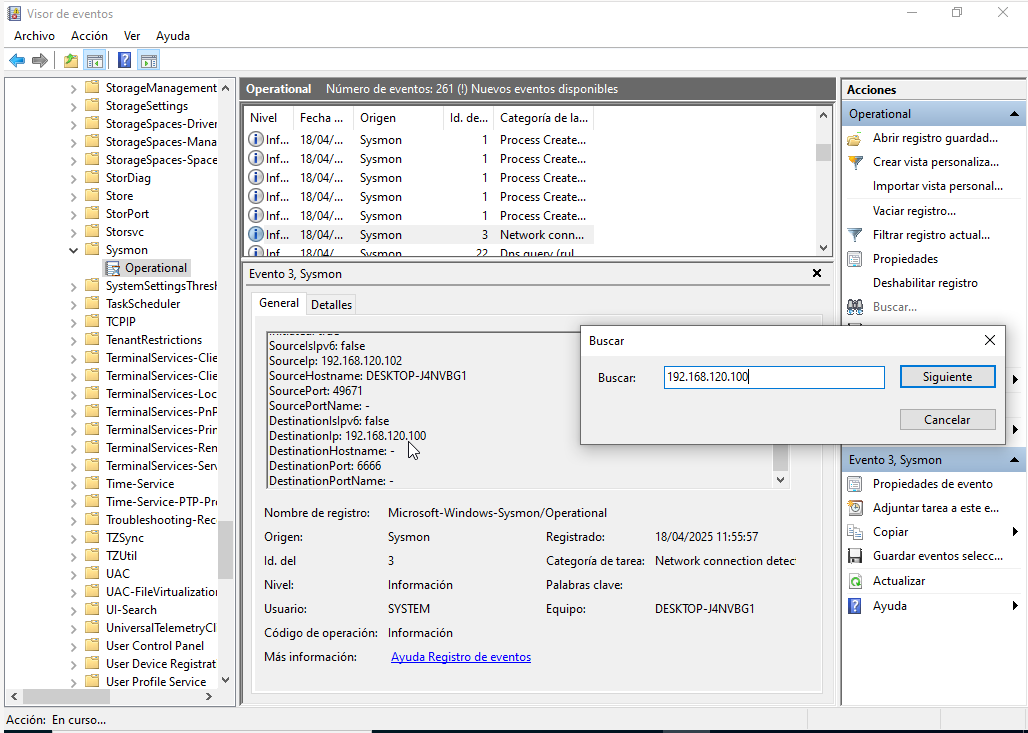Select the Dns query event row

click(418, 252)
